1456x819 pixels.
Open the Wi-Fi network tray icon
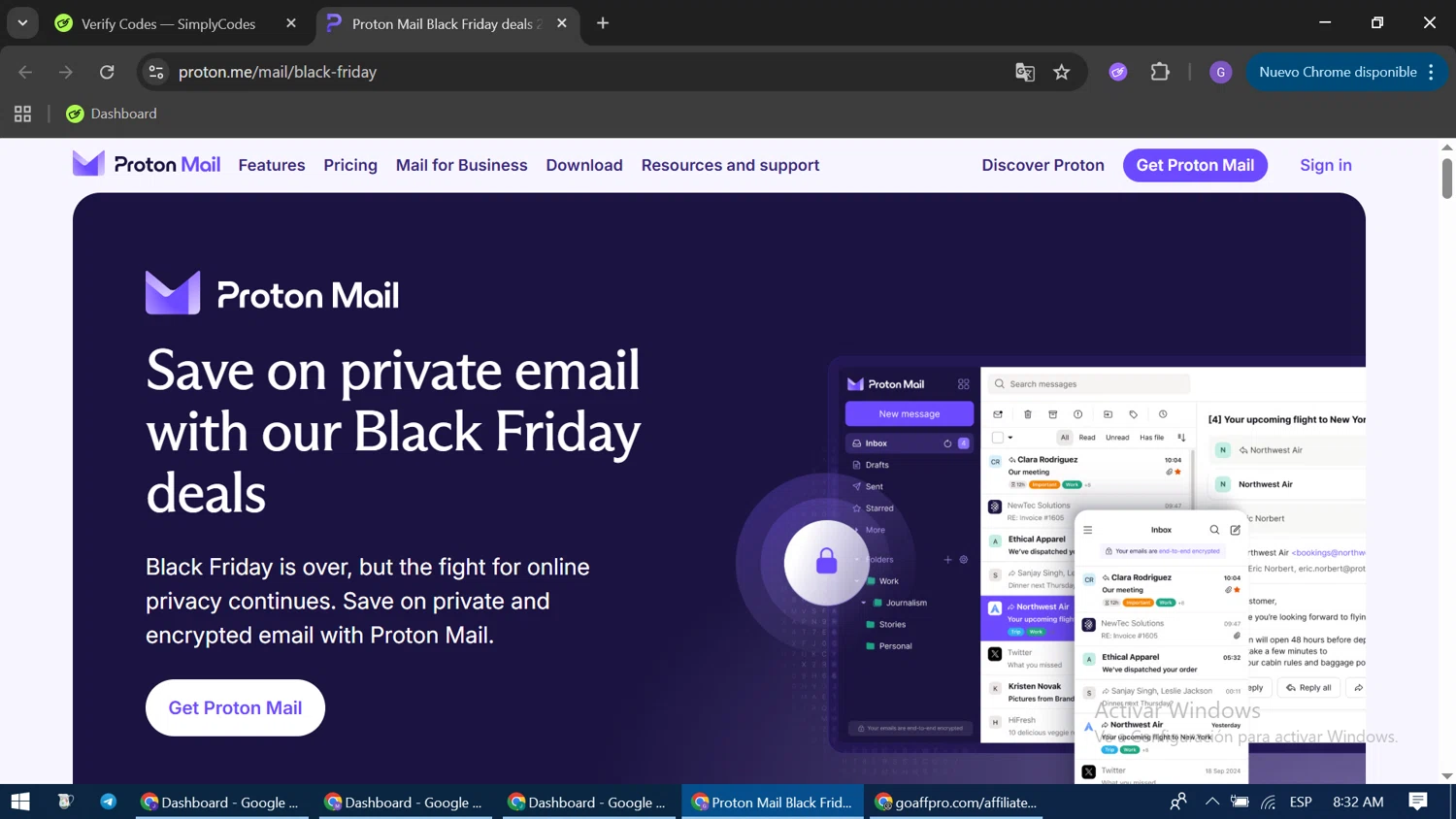(x=1269, y=802)
